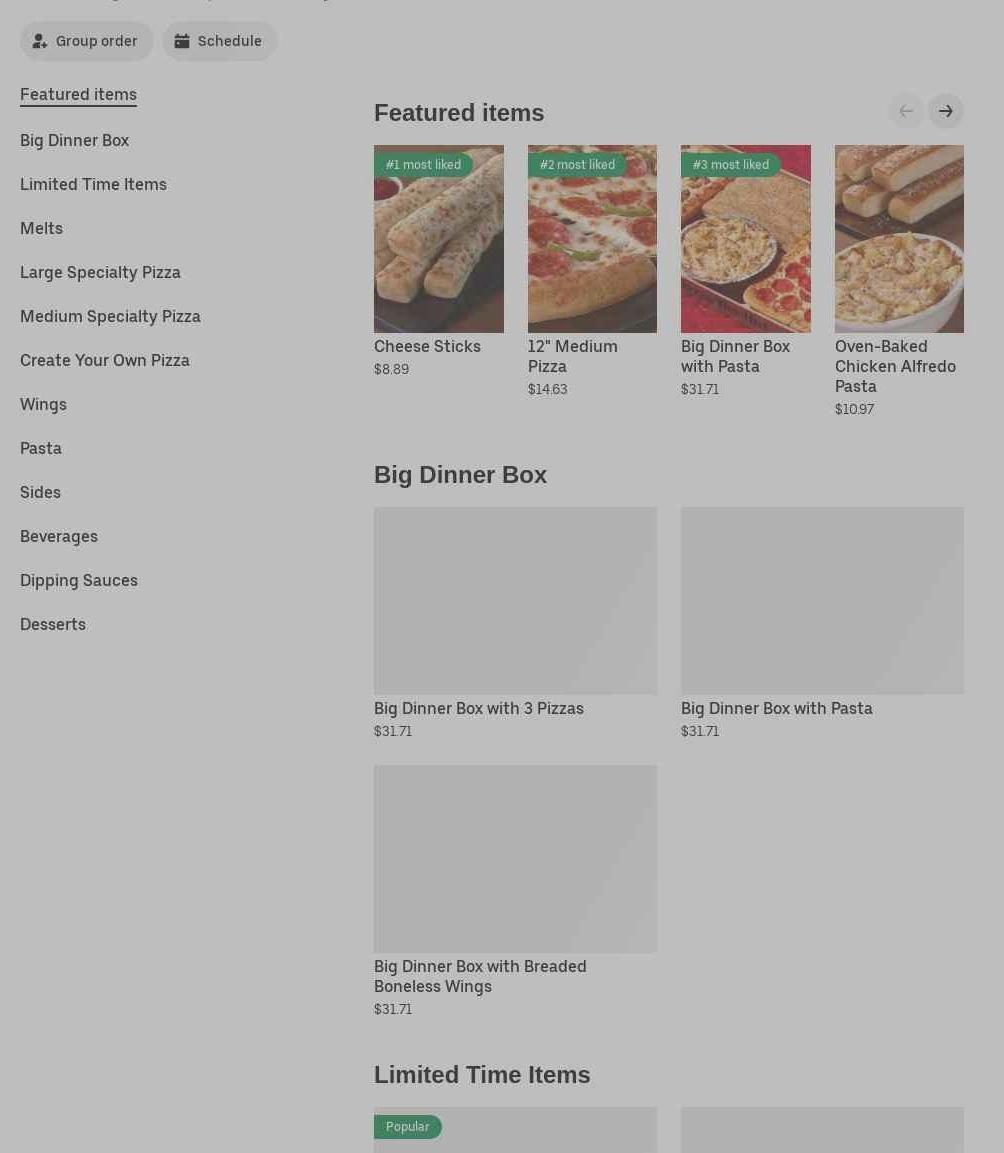Select Melts from the menu list
Screen dimensions: 1004x1153
pos(41,229)
